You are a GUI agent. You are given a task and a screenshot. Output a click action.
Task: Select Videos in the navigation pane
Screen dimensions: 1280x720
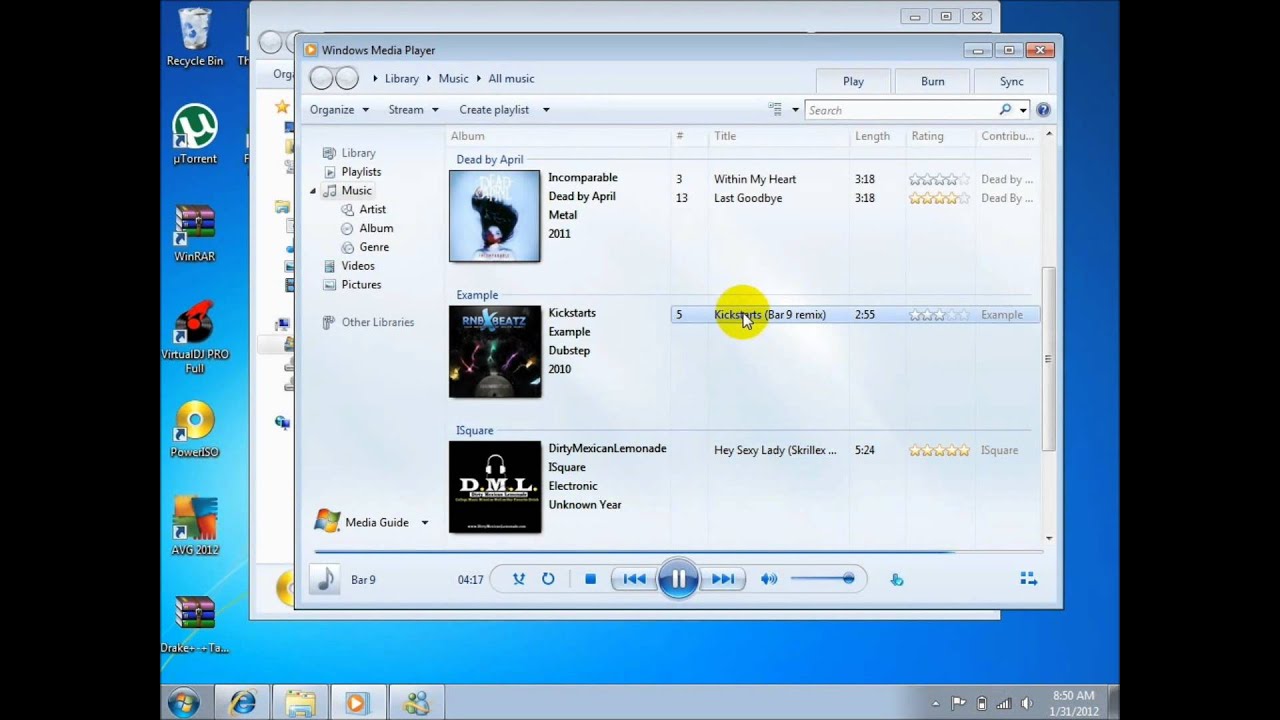[x=358, y=266]
